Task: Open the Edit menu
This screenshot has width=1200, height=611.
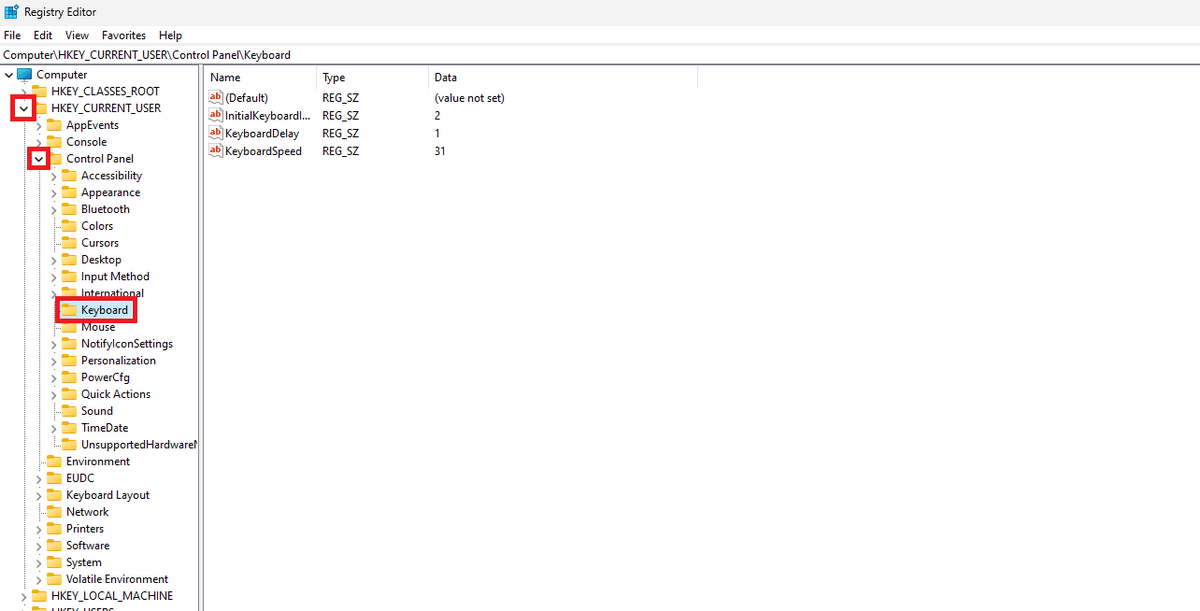Action: pyautogui.click(x=43, y=35)
